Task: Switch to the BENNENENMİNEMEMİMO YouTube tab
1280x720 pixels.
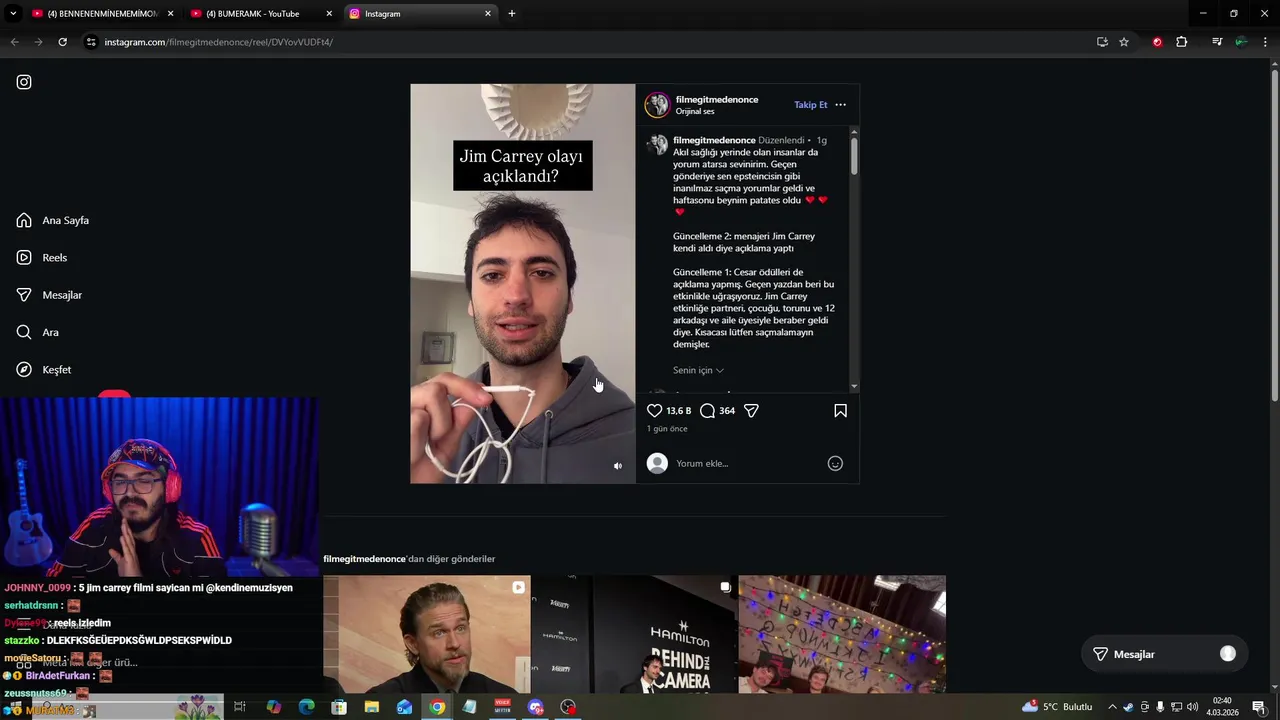Action: [x=101, y=14]
